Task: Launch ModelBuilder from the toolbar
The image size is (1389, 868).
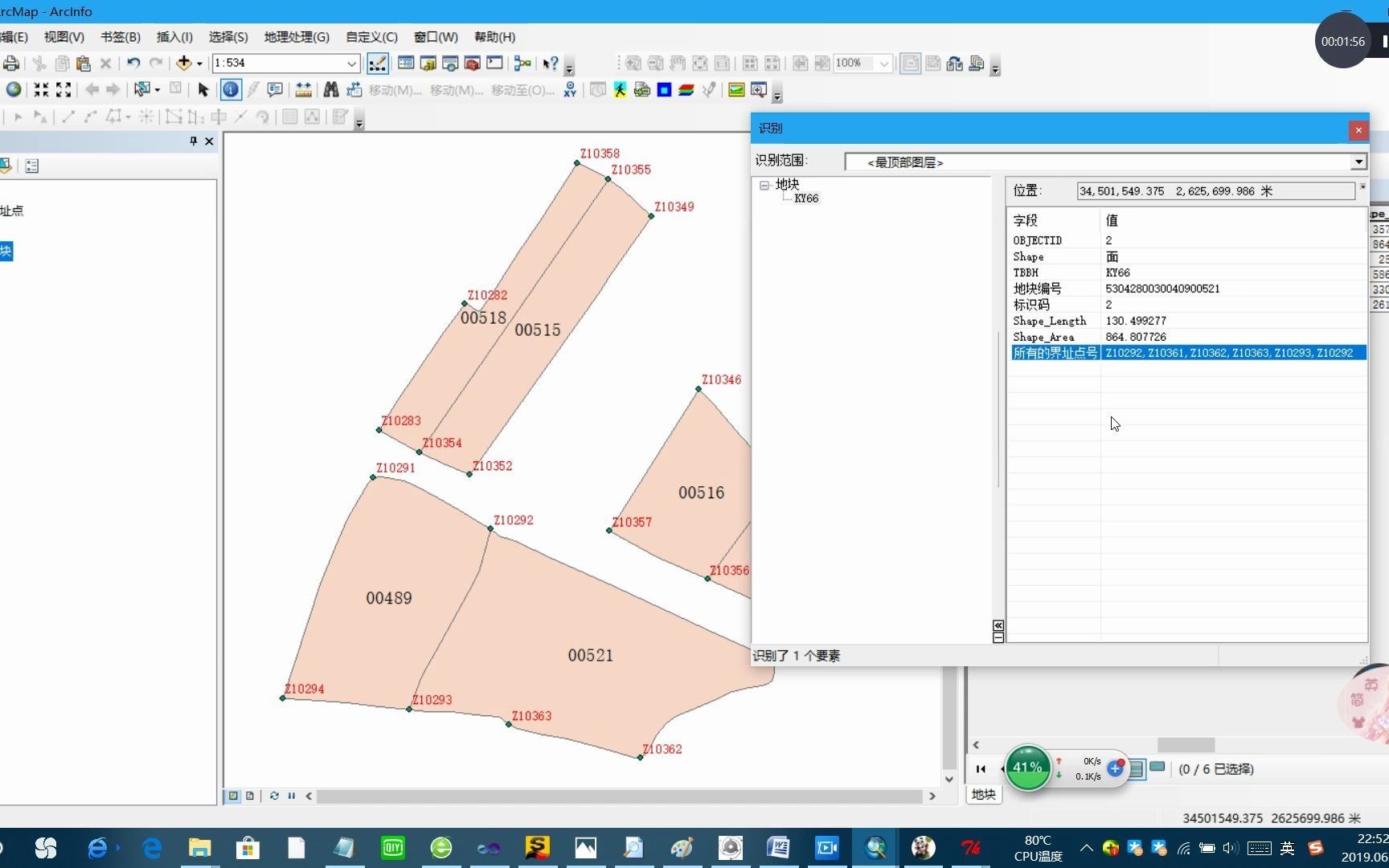Action: pyautogui.click(x=522, y=63)
